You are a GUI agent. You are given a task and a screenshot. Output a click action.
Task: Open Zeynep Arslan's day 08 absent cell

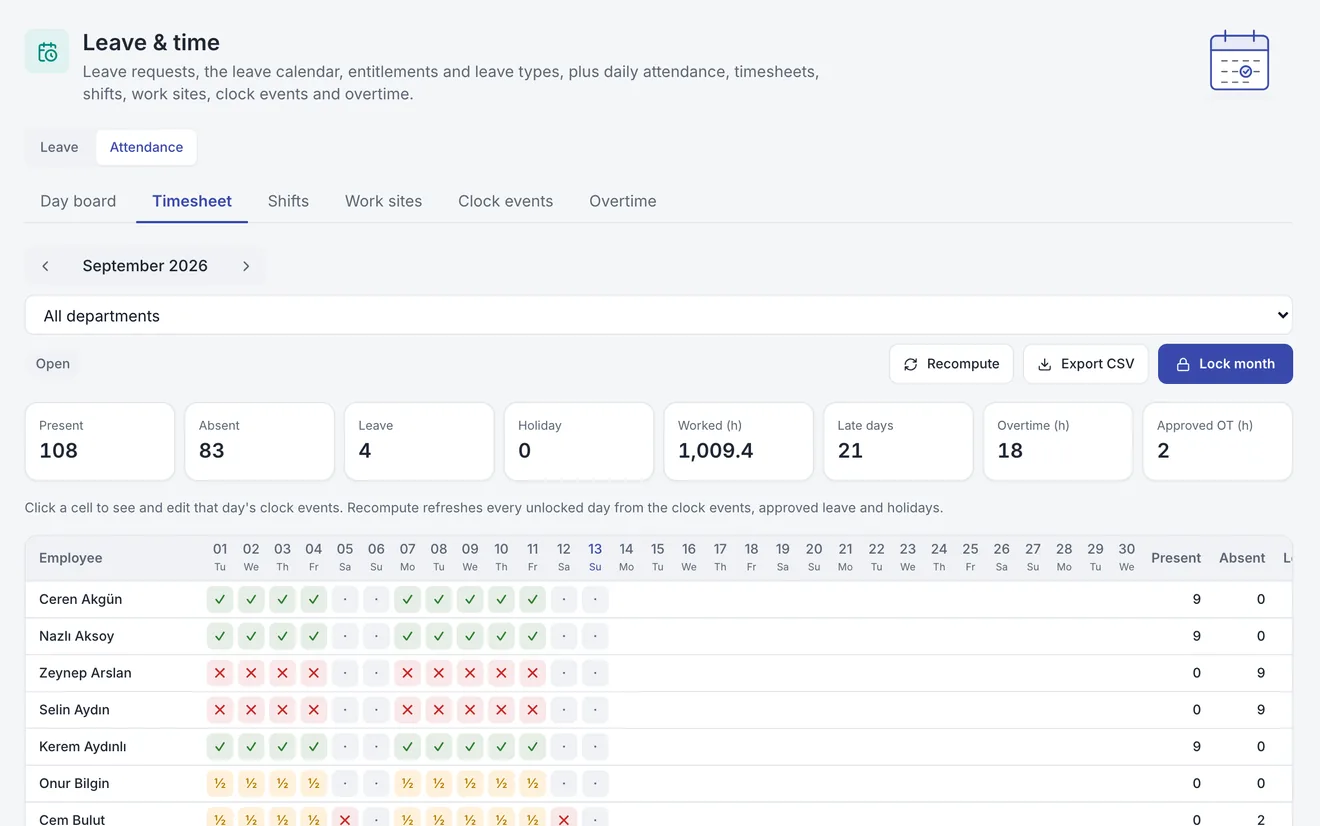point(439,673)
